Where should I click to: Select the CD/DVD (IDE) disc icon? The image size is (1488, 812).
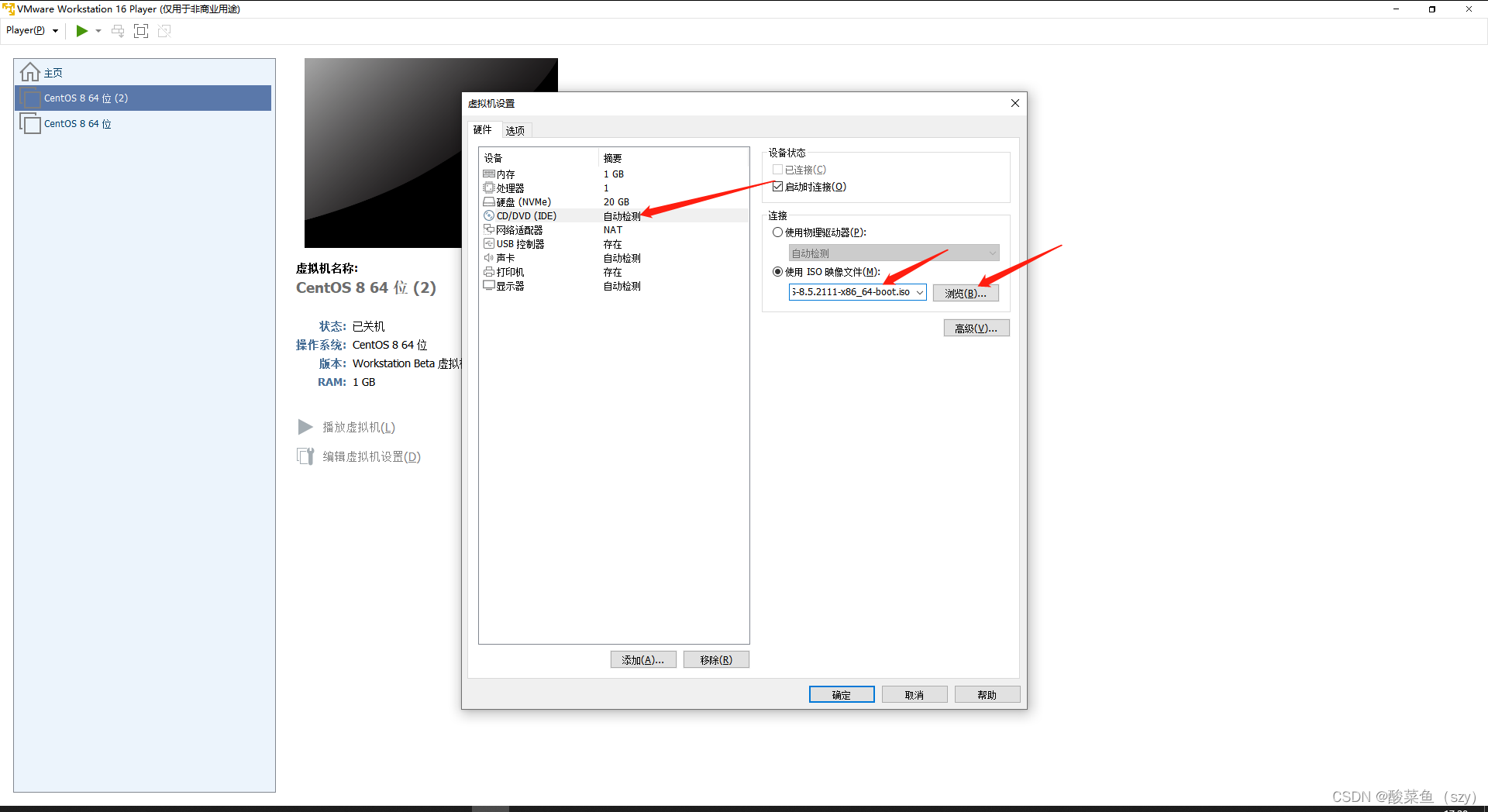(x=489, y=215)
